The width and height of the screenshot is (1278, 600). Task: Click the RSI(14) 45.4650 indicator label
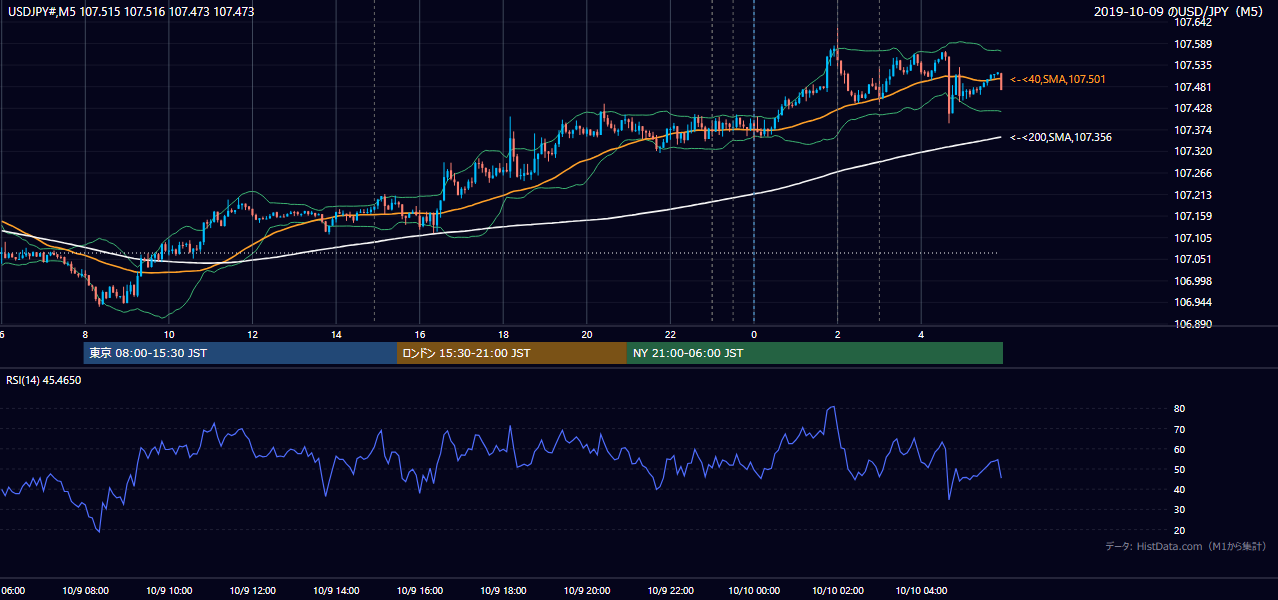coord(44,380)
